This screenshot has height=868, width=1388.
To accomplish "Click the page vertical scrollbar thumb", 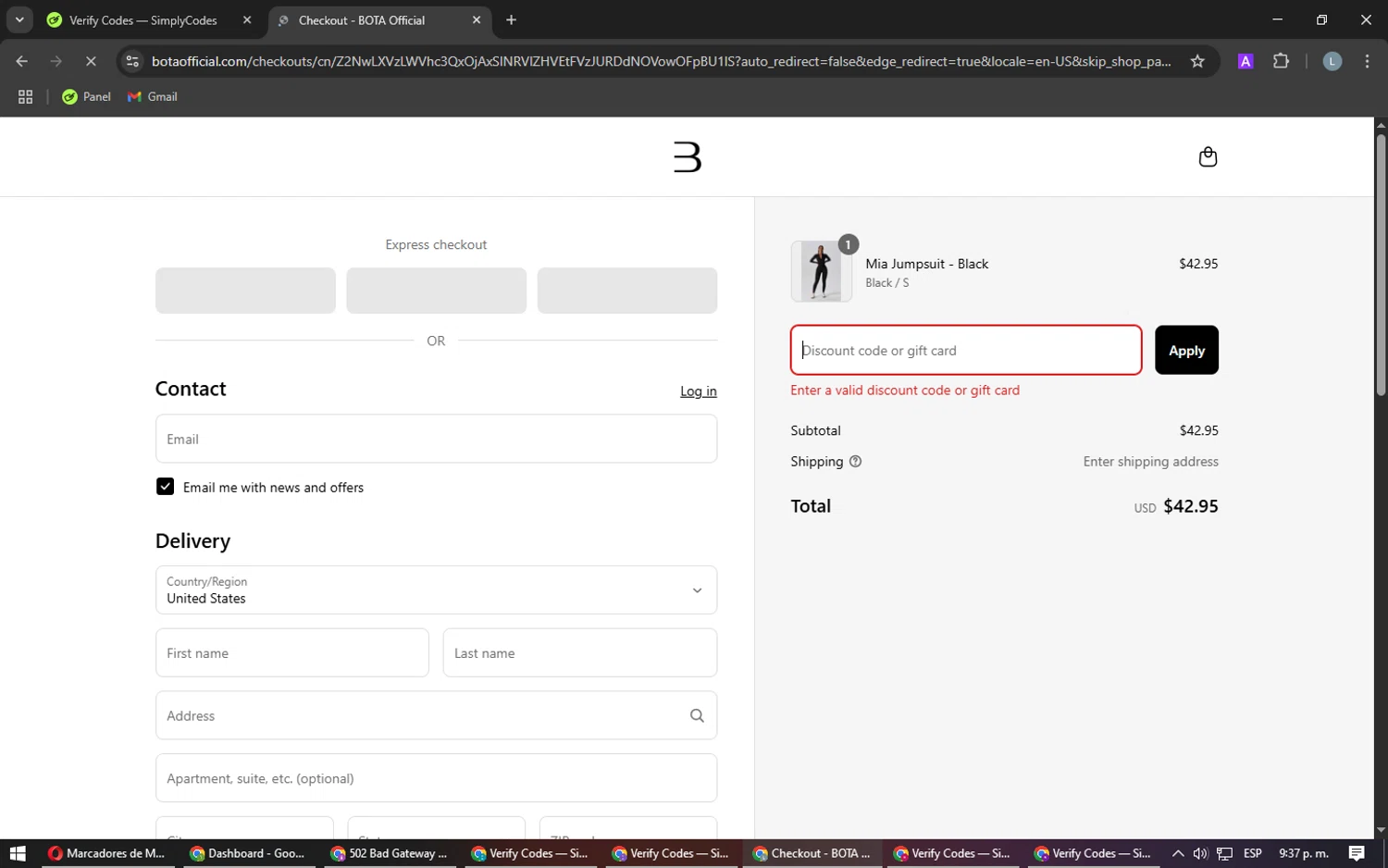I will coord(1381,266).
